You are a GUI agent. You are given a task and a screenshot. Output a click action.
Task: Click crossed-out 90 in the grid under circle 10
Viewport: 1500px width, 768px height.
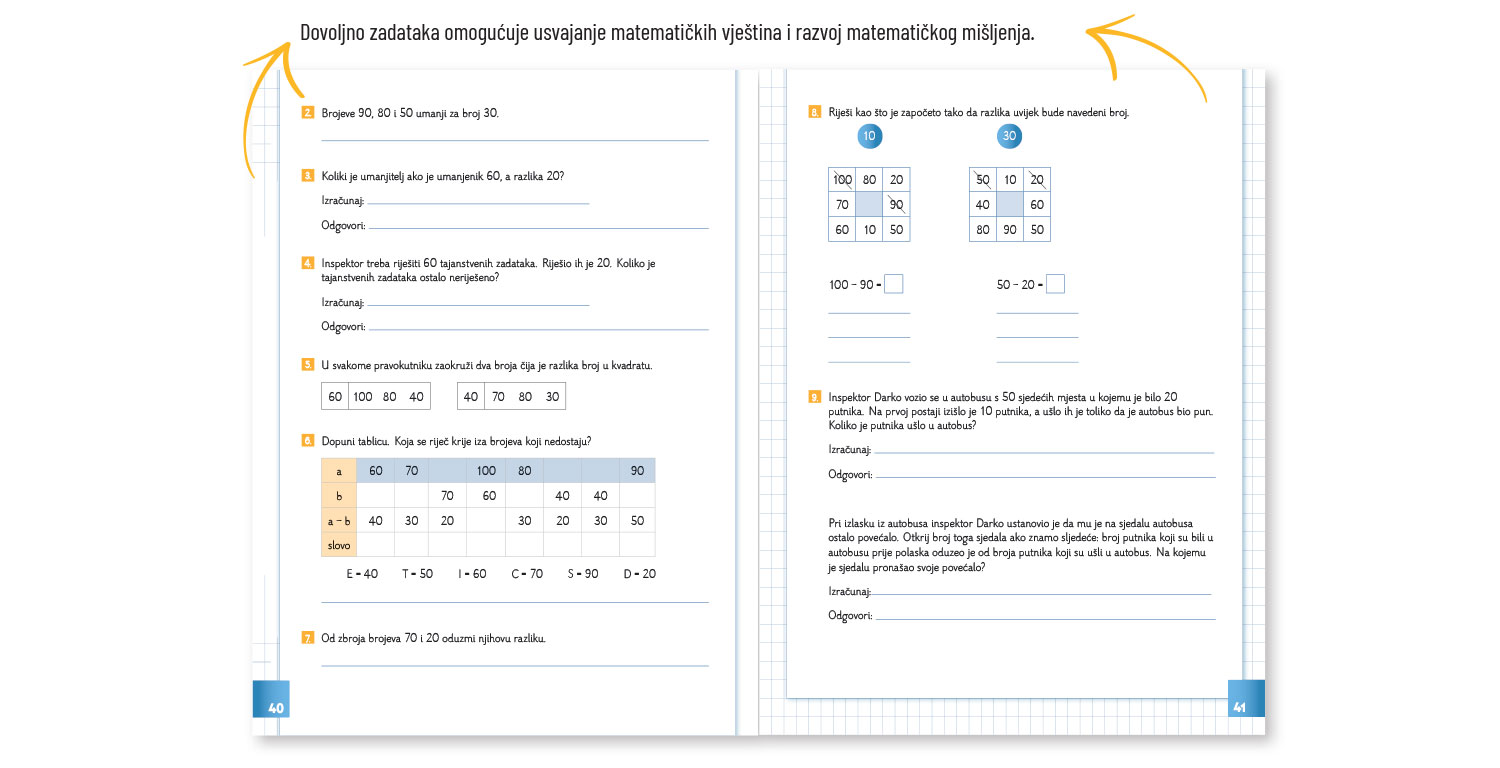[x=897, y=205]
